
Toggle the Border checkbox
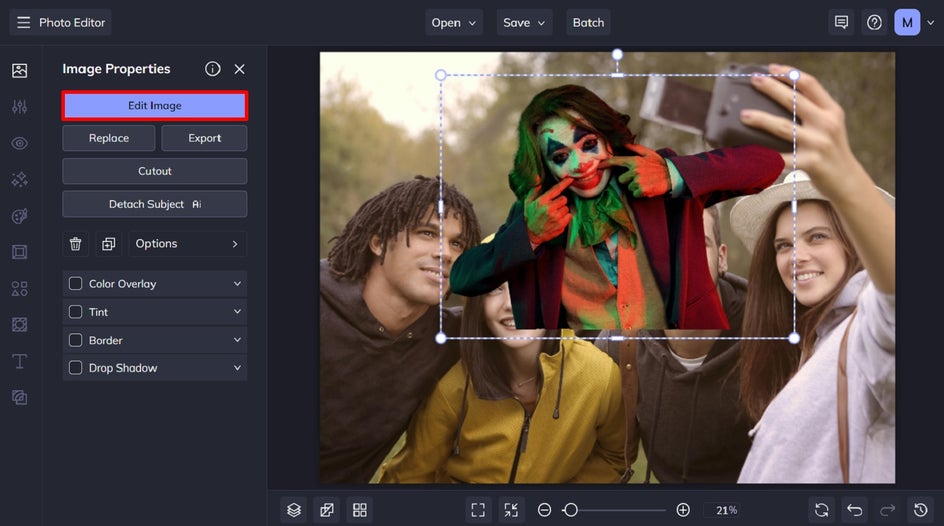point(75,340)
